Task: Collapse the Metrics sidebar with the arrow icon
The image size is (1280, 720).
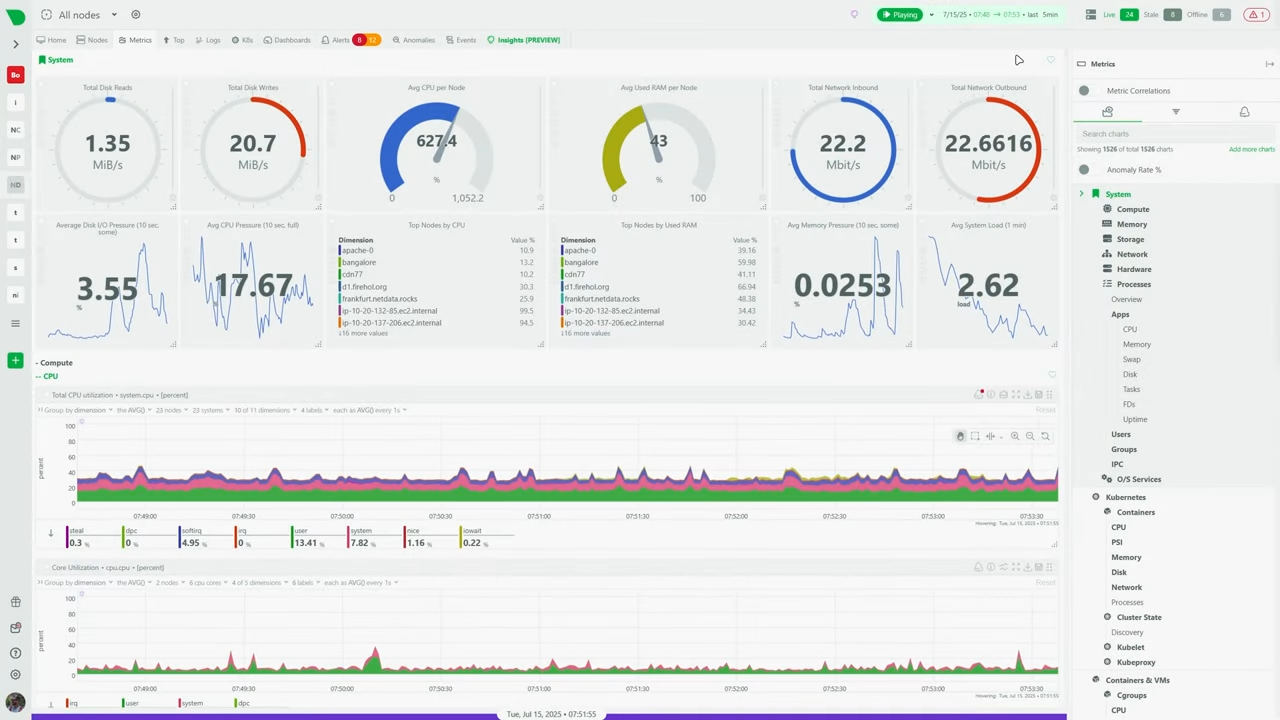Action: pos(1269,64)
